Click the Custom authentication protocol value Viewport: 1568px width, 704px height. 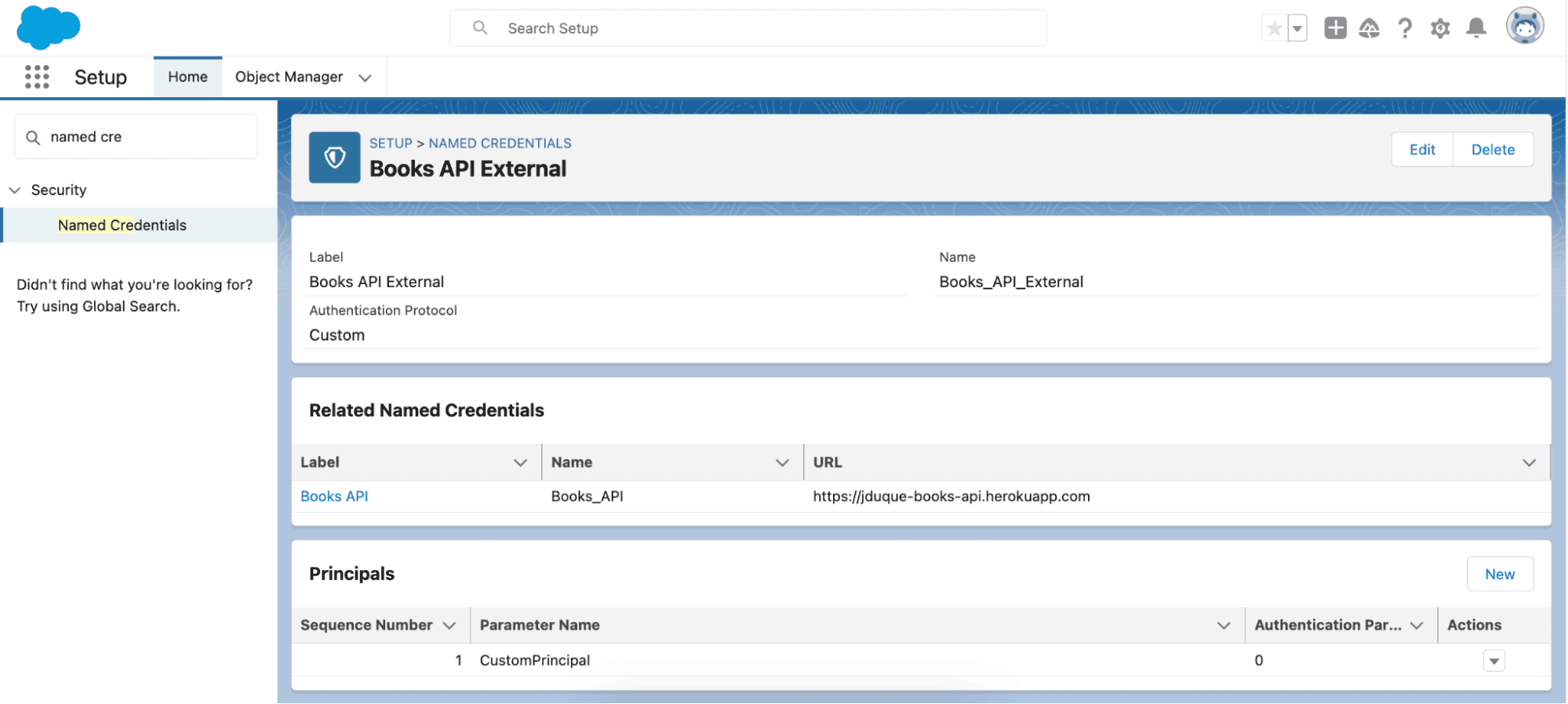tap(337, 336)
